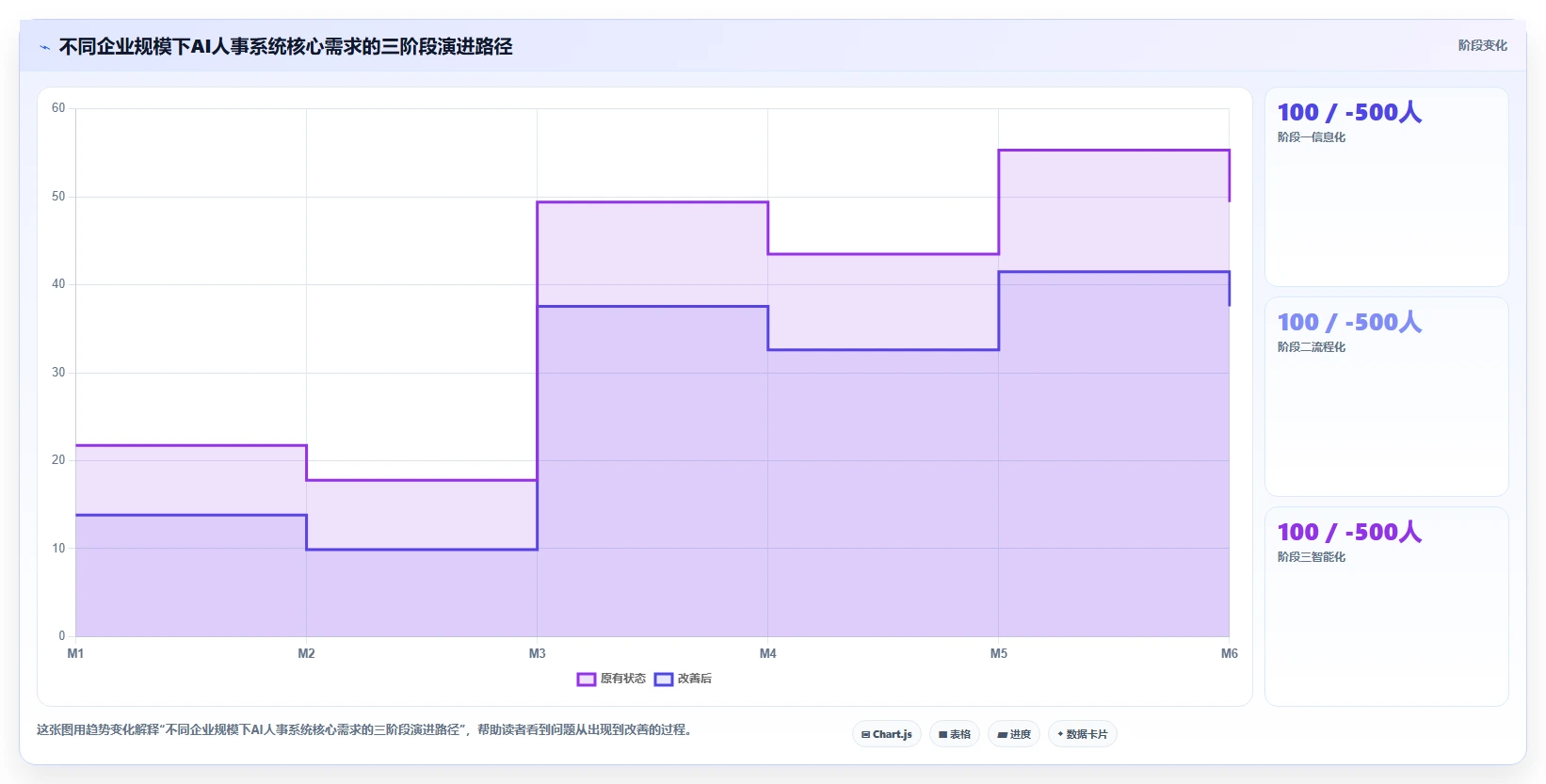Screen dimensions: 1546x784
Task: Toggle the 改善后 legend entry
Action: (683, 679)
